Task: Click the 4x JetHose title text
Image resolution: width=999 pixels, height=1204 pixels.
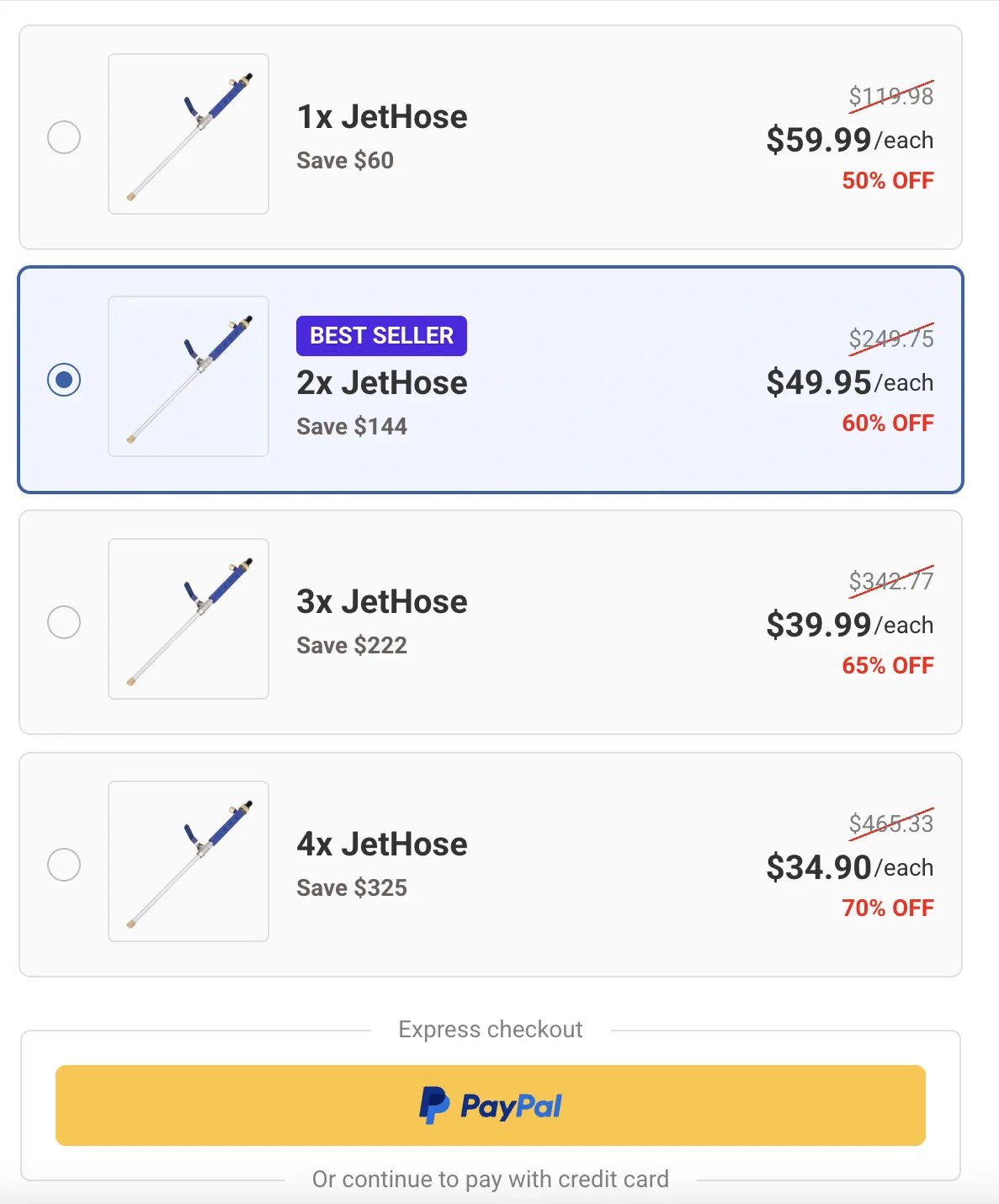Action: (382, 844)
